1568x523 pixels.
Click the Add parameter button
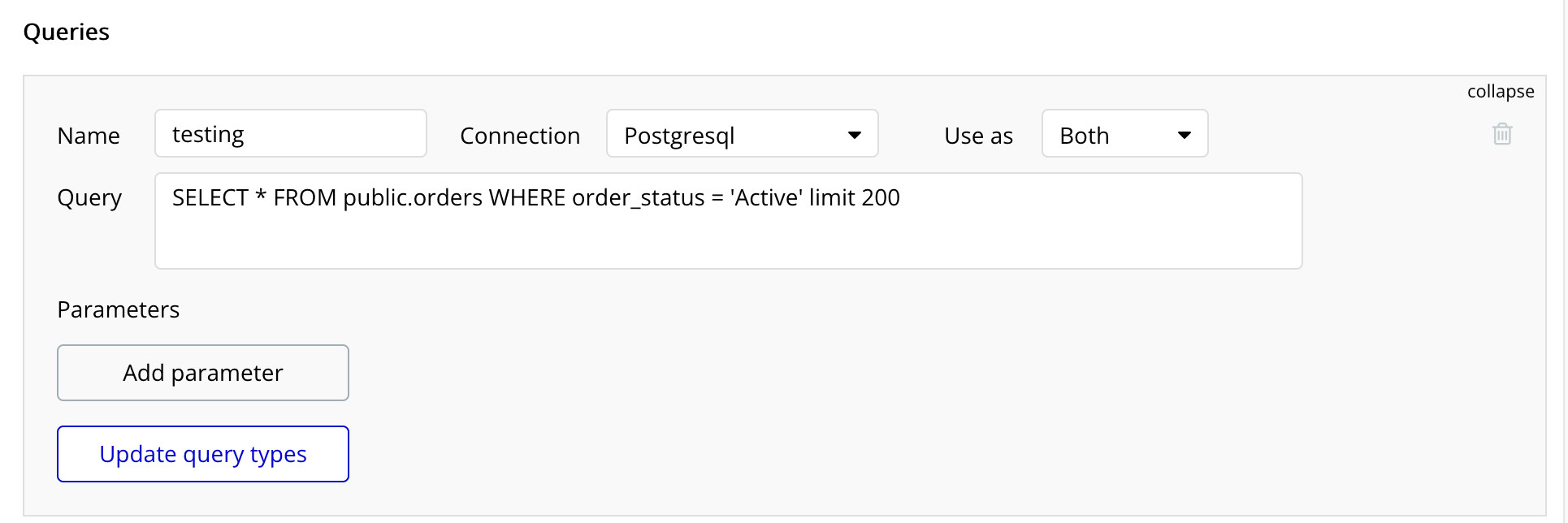pos(203,373)
